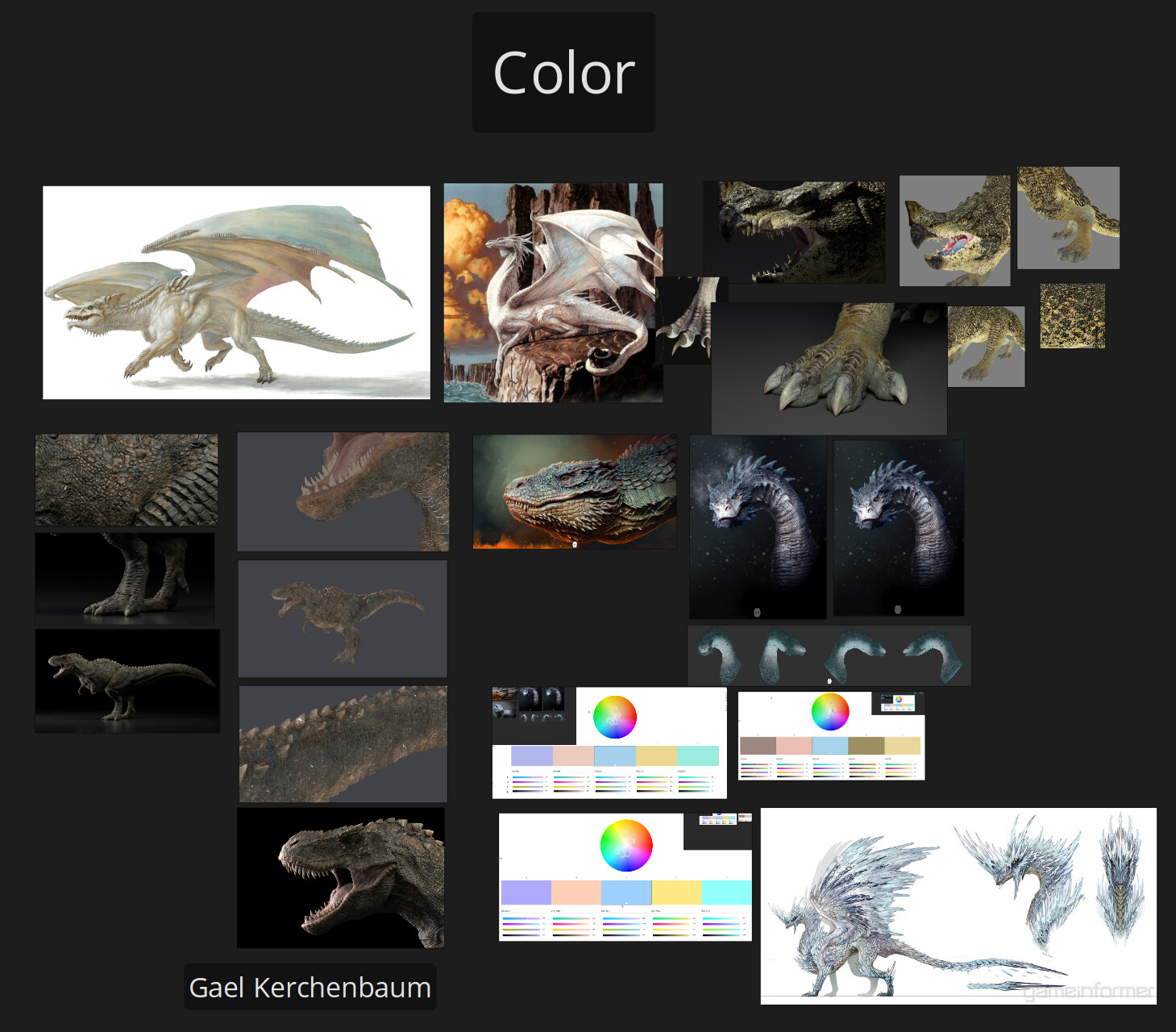Pick the sky blue swatch in the largest palette

(x=626, y=893)
